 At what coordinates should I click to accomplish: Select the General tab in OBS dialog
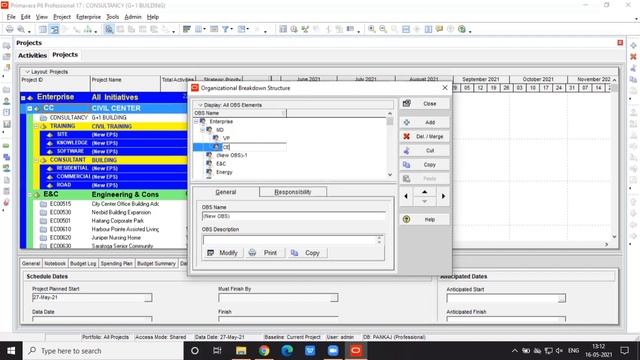(x=225, y=192)
